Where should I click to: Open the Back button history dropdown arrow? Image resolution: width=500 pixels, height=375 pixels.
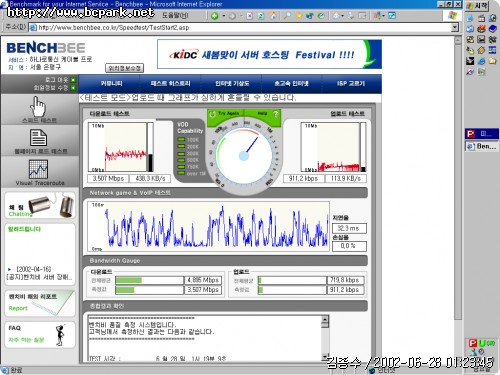pos(224,16)
